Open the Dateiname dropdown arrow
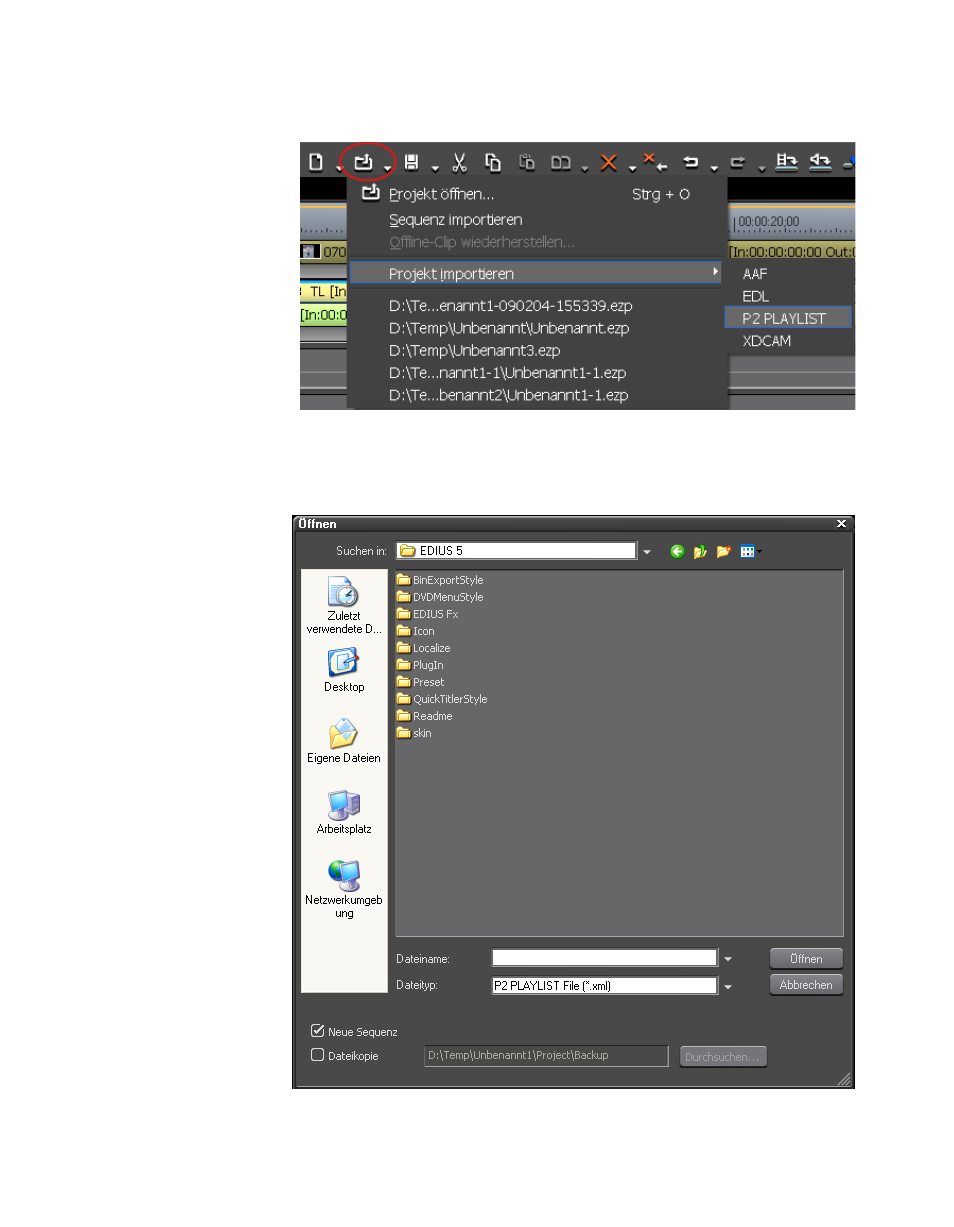The image size is (954, 1227). (728, 959)
